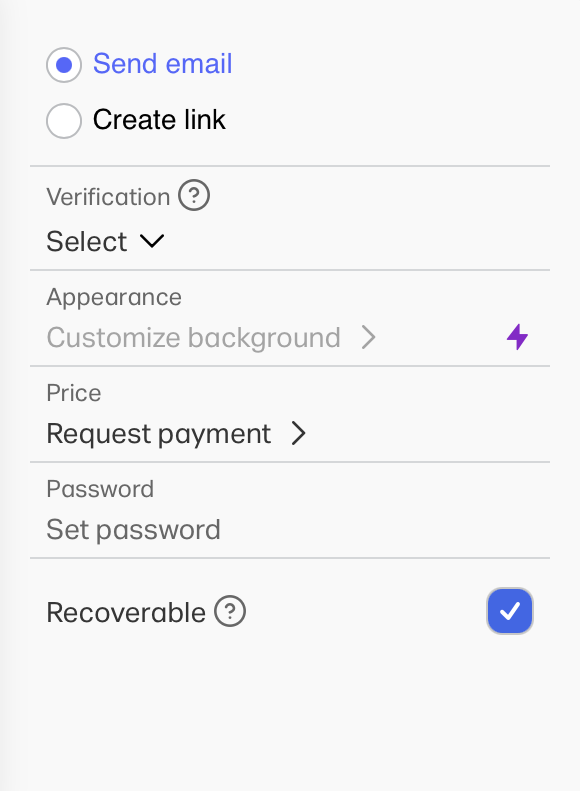Expand the Request payment chevron arrow
The image size is (580, 791).
coord(299,433)
